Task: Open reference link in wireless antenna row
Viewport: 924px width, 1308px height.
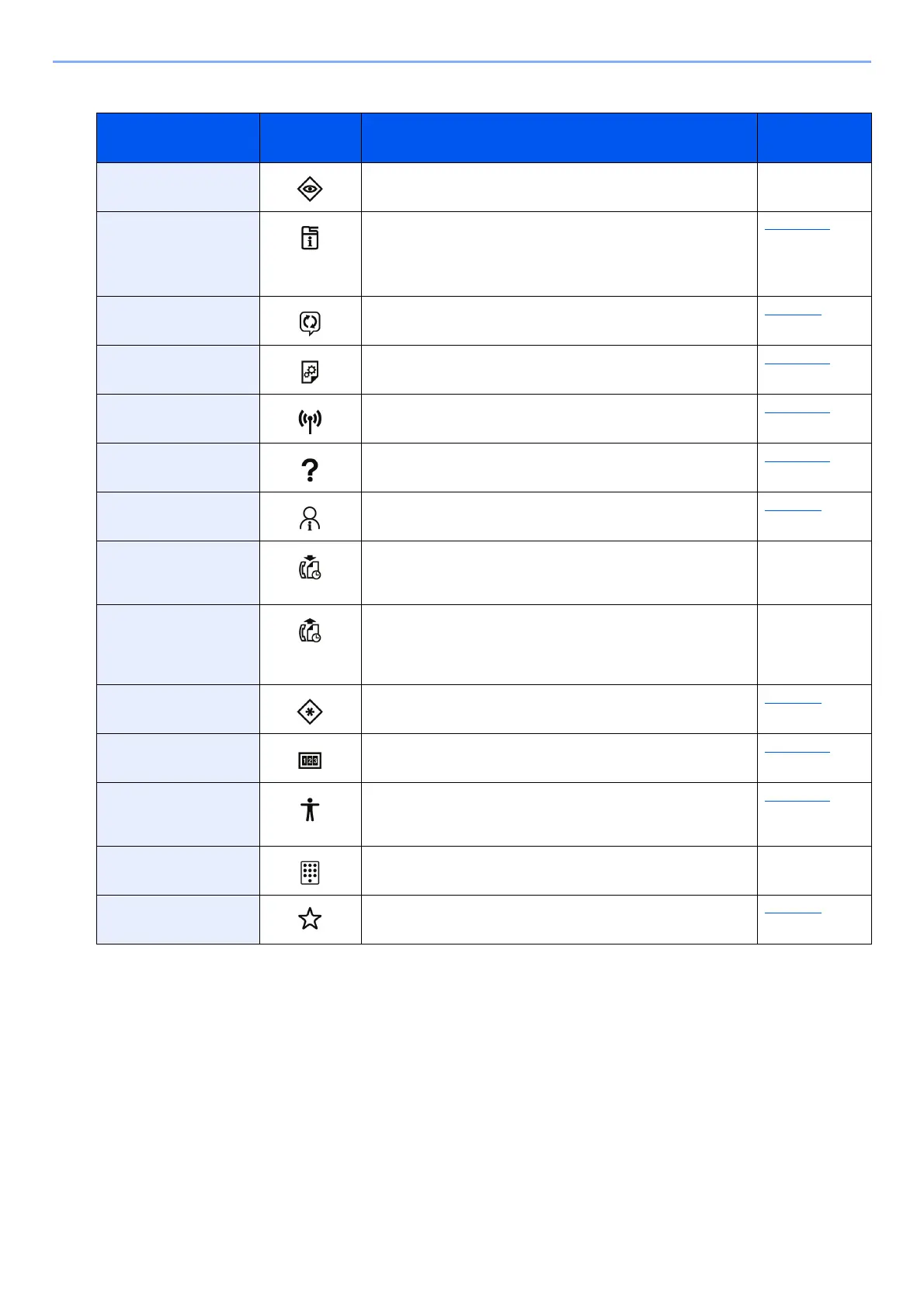Action: point(797,410)
